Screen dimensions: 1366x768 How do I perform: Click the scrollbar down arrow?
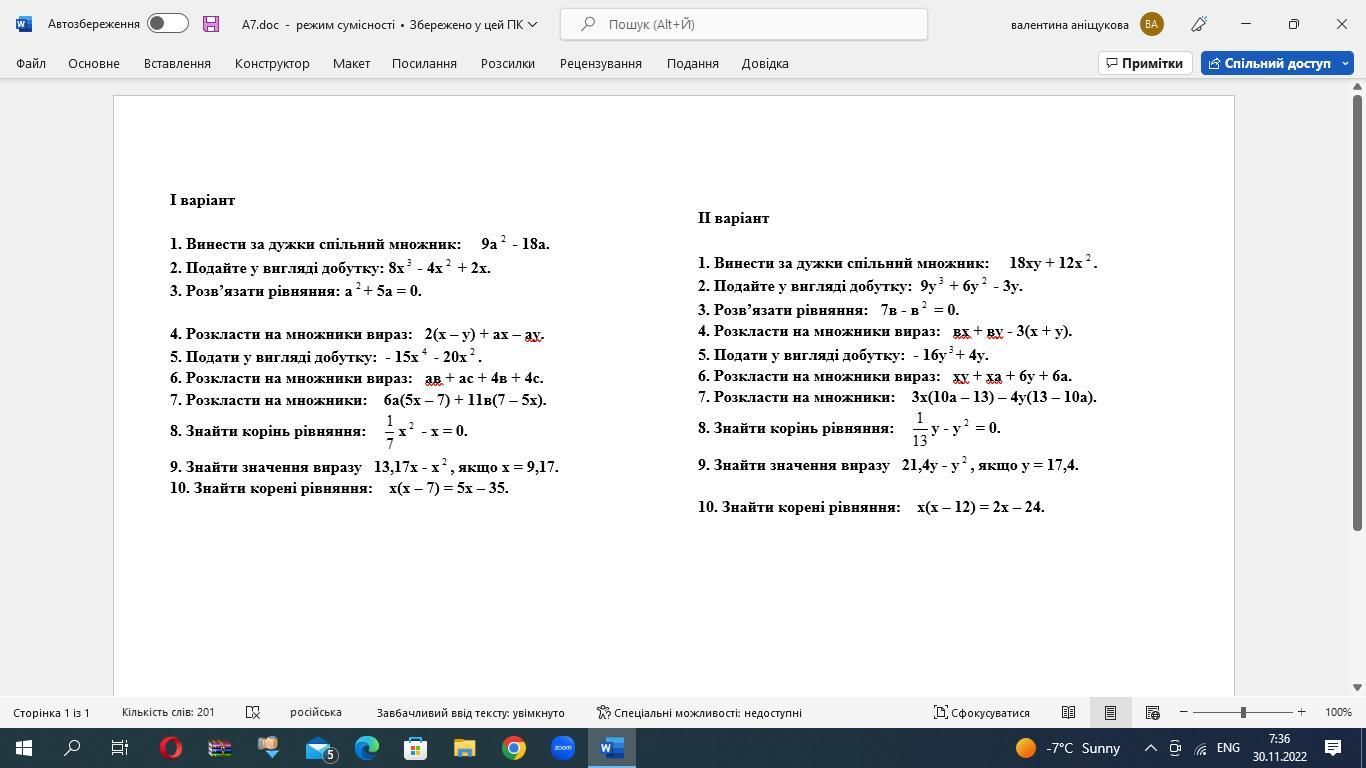coord(1358,688)
